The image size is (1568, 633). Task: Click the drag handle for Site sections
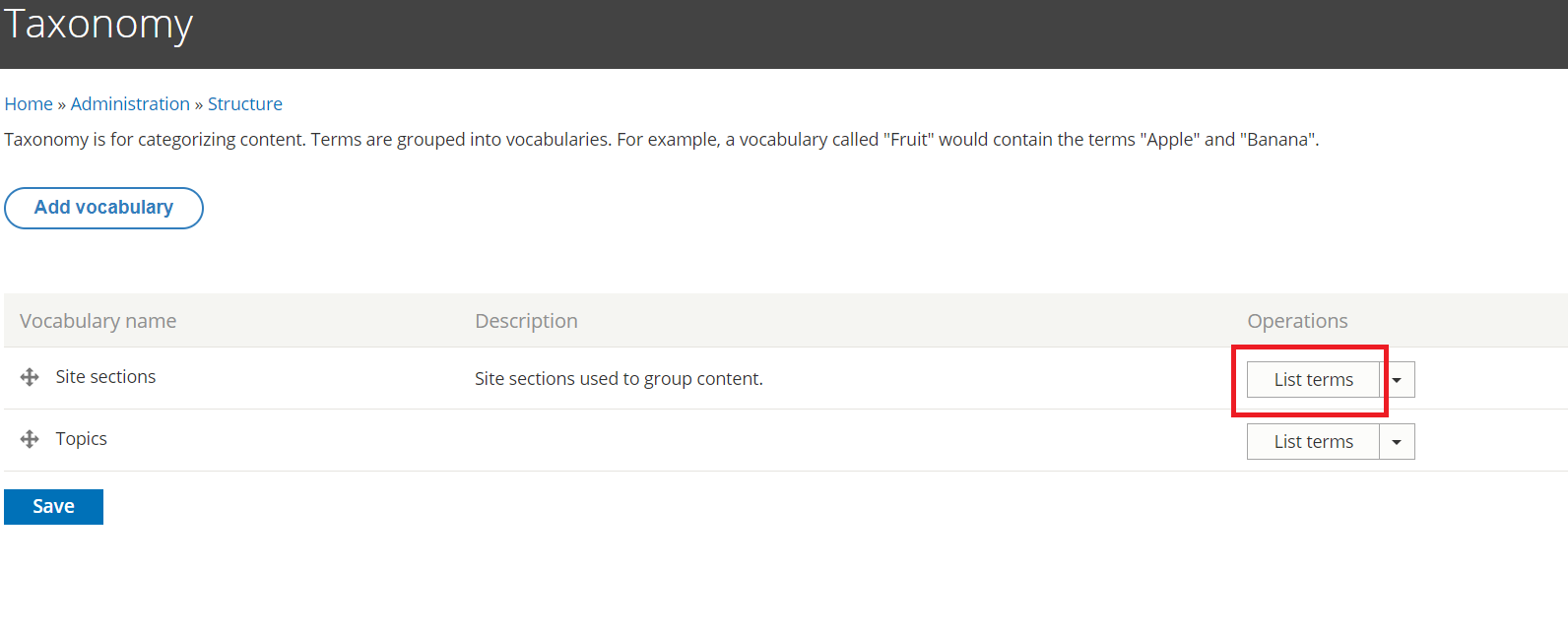point(30,377)
